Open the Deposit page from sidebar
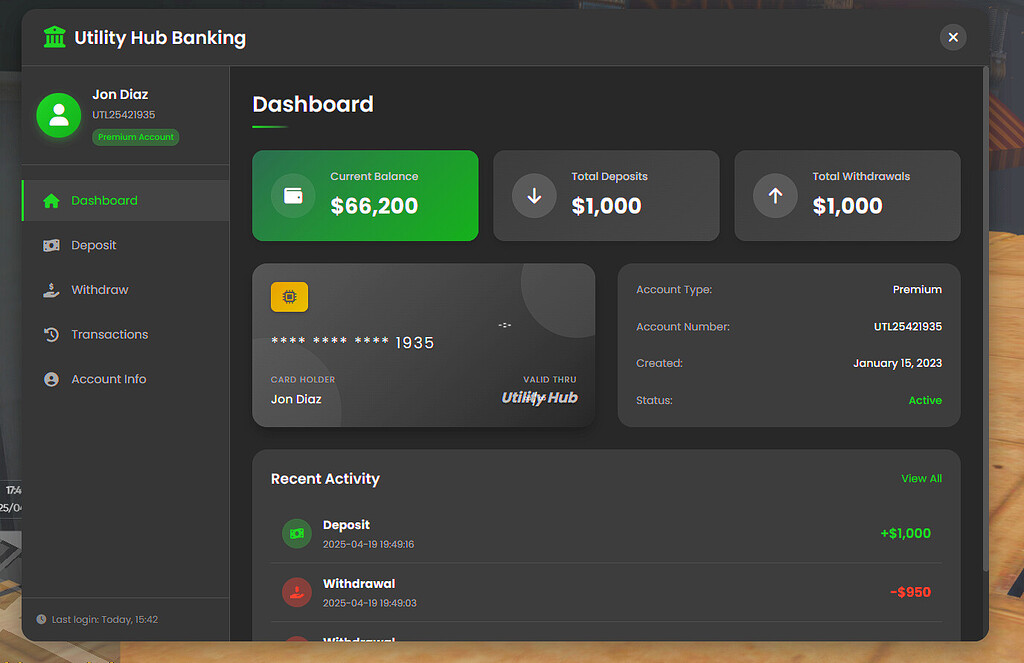Screen dimensions: 1024x663 [x=125, y=245]
